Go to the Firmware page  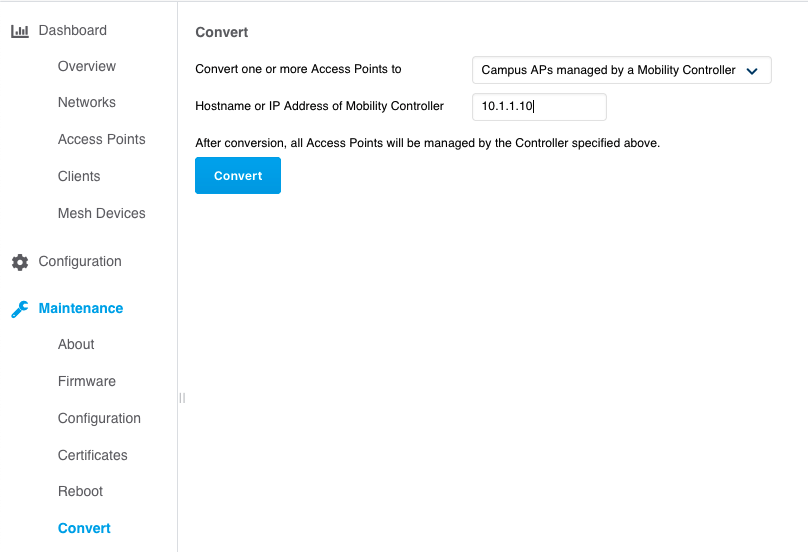[87, 382]
